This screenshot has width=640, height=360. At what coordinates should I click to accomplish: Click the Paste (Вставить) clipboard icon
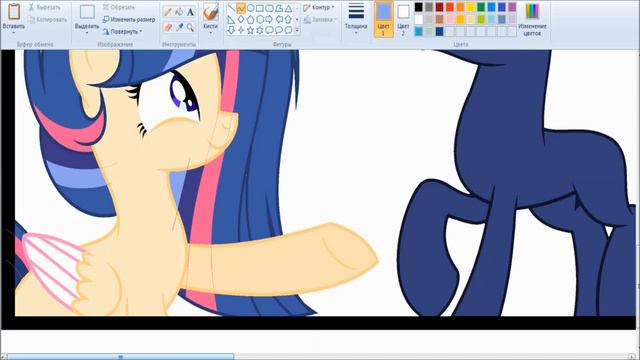click(14, 11)
